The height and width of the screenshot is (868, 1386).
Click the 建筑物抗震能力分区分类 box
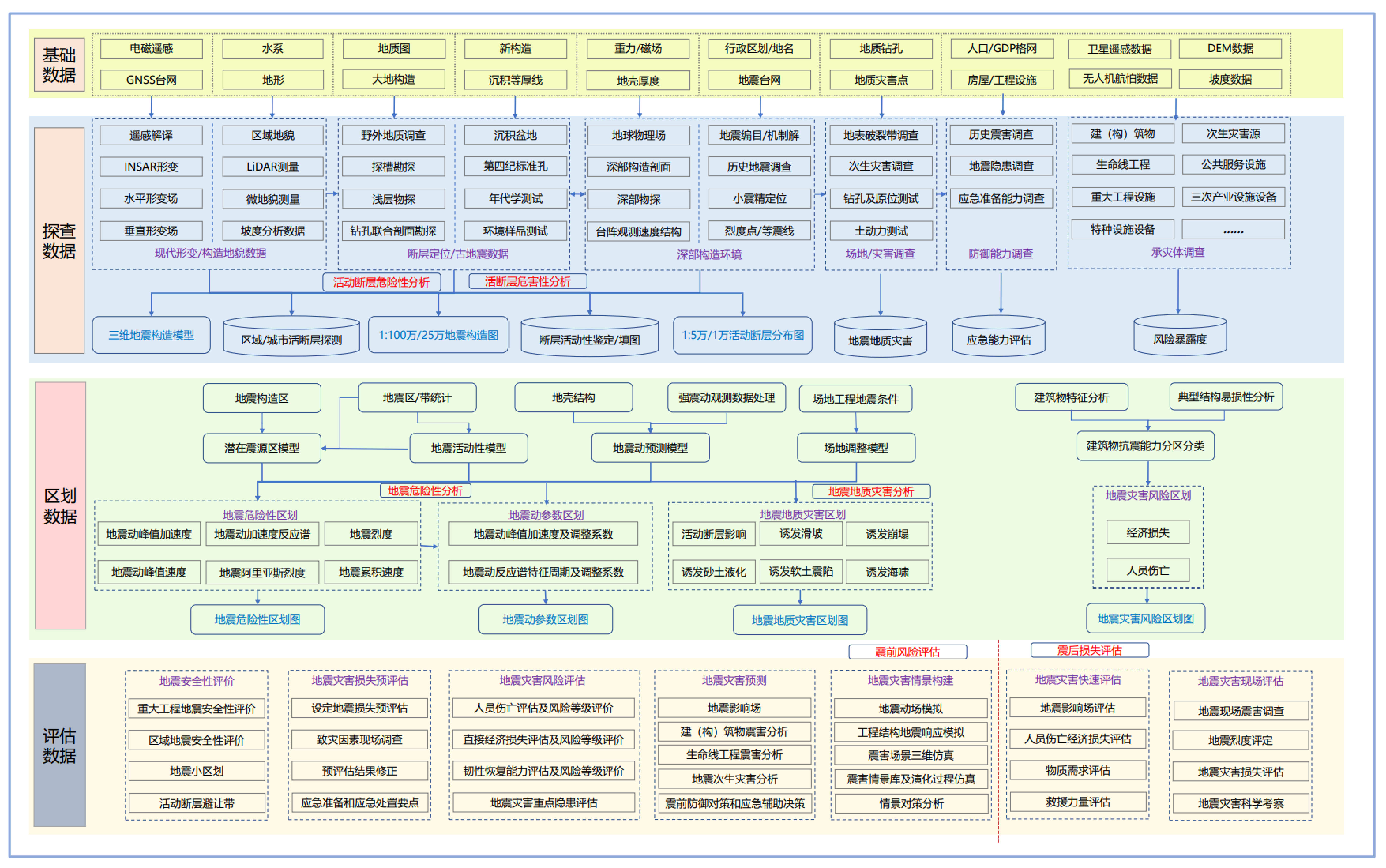(1146, 445)
